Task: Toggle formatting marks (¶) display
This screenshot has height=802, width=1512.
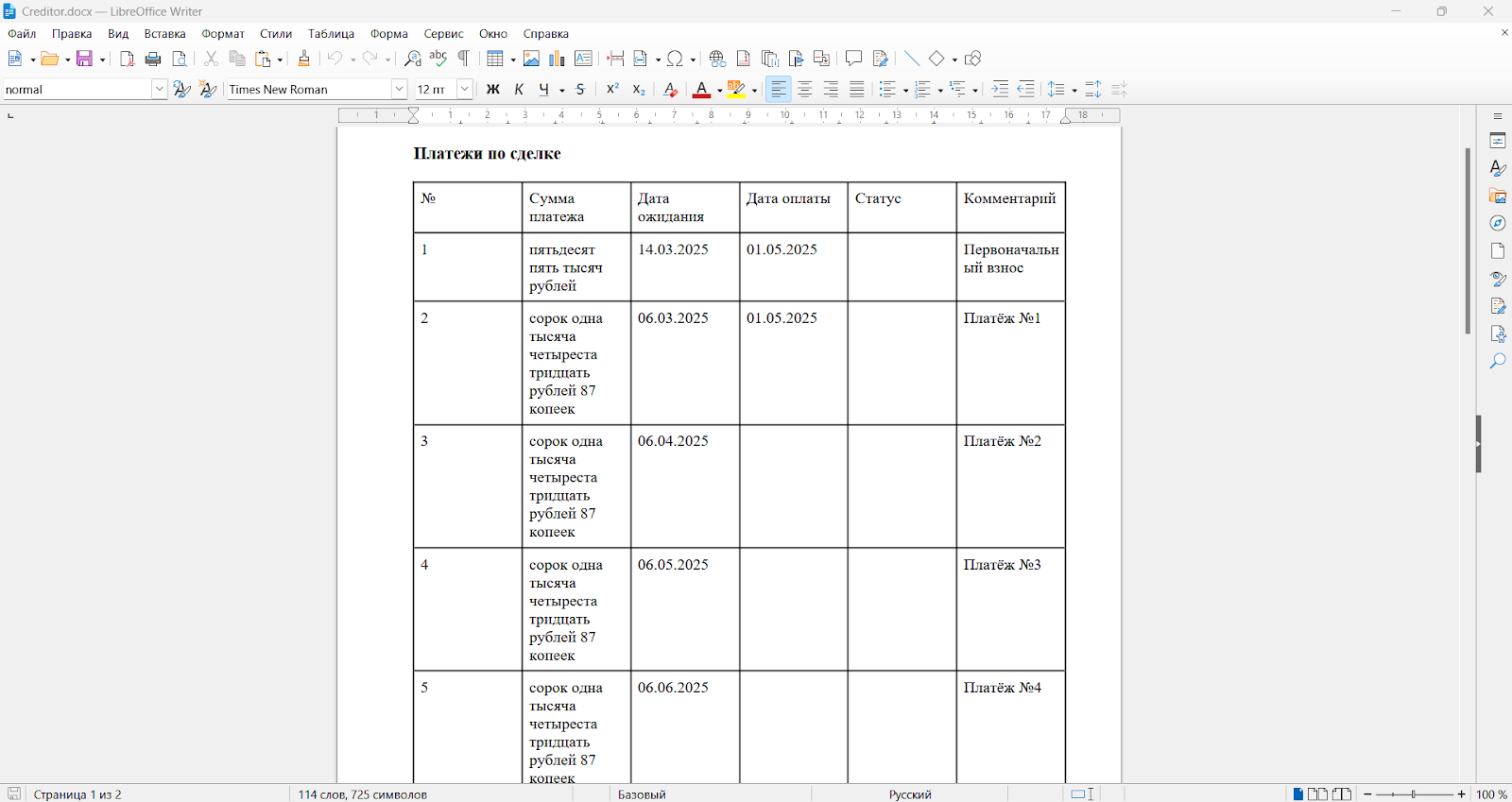Action: (464, 59)
